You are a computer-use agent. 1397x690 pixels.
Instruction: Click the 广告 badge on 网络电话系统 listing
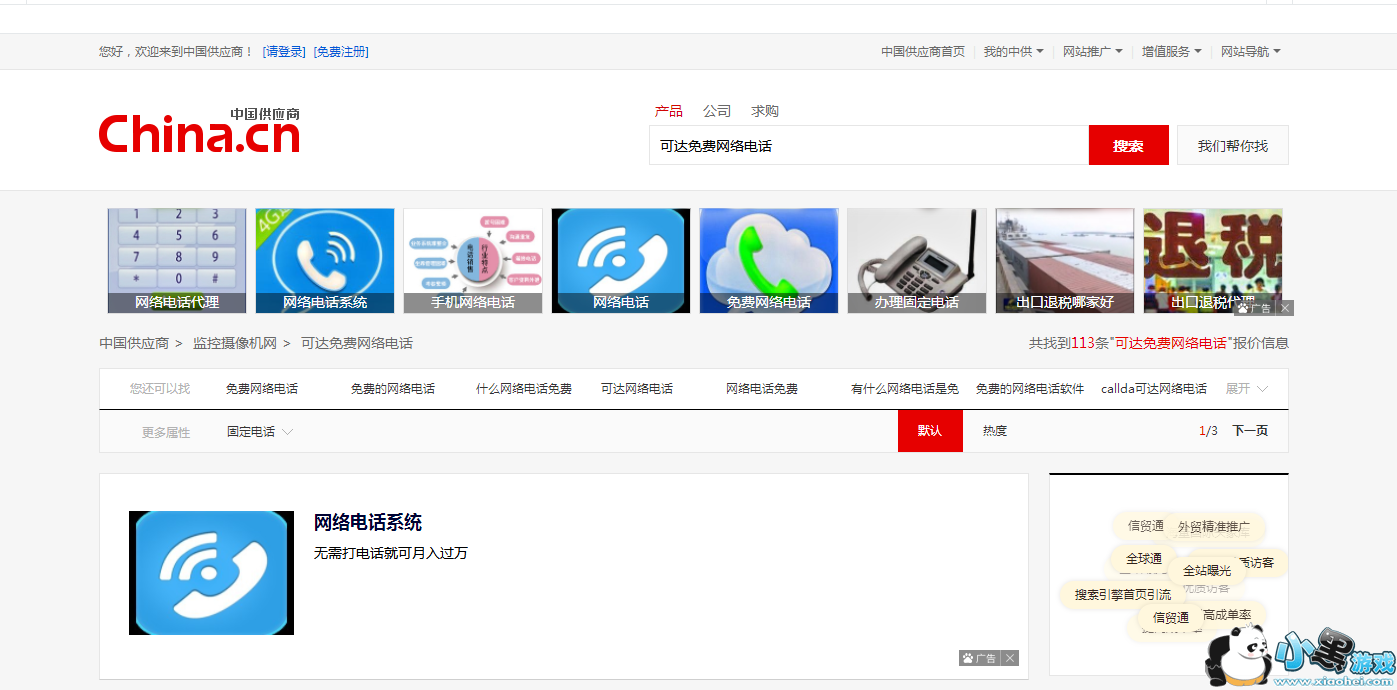(x=980, y=658)
